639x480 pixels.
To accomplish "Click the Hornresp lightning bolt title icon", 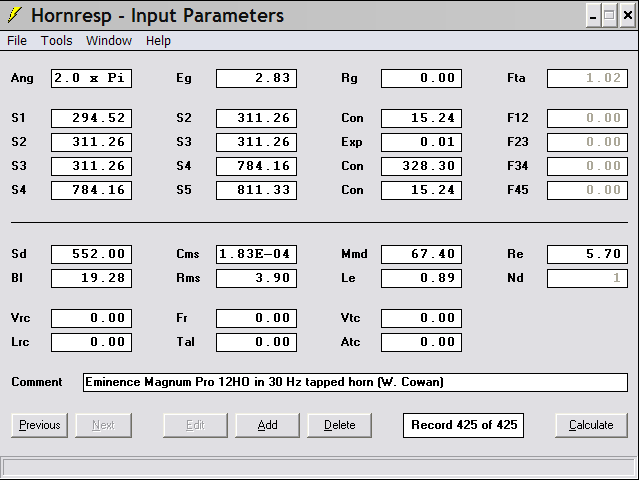I will pyautogui.click(x=14, y=15).
